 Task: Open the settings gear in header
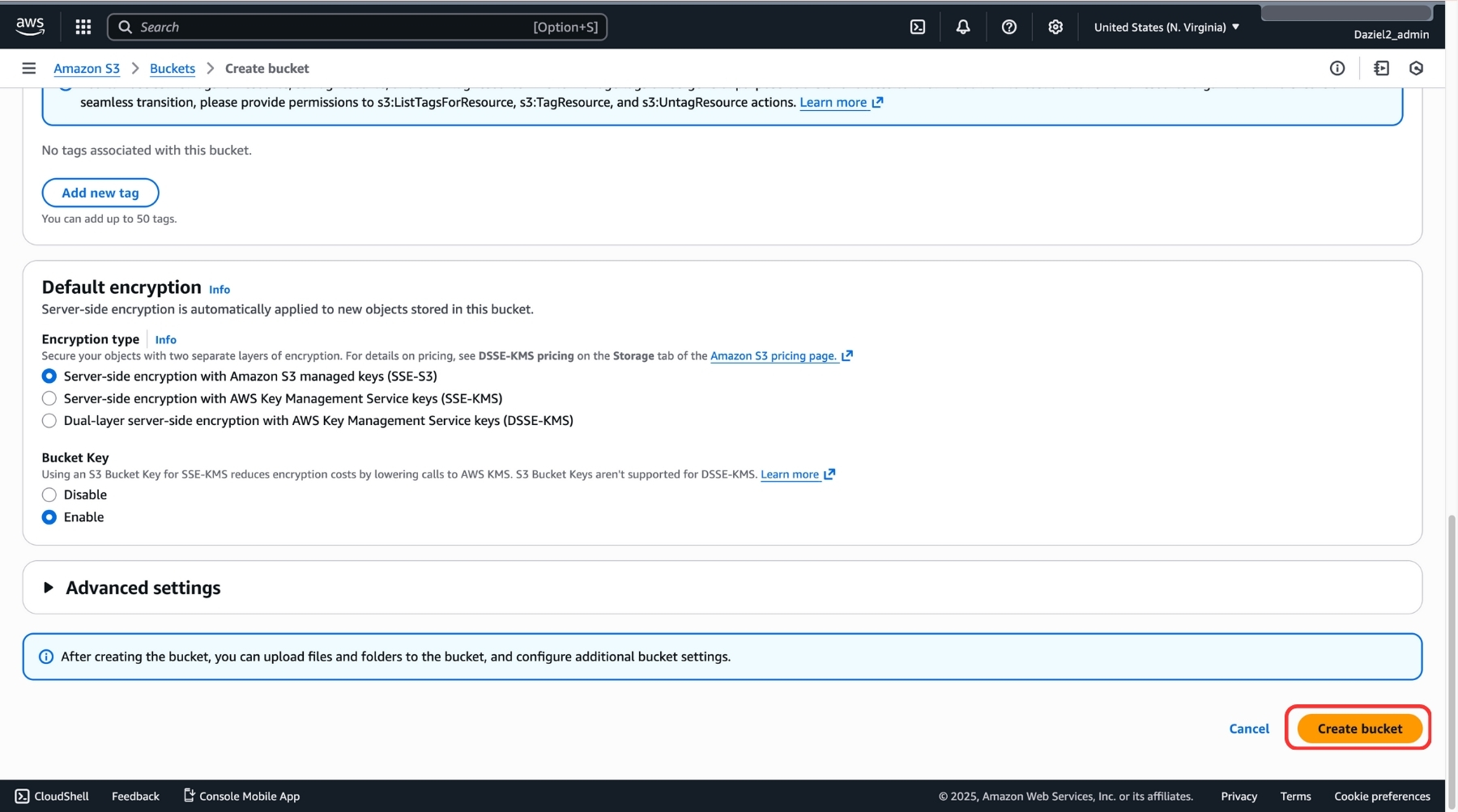pyautogui.click(x=1055, y=27)
